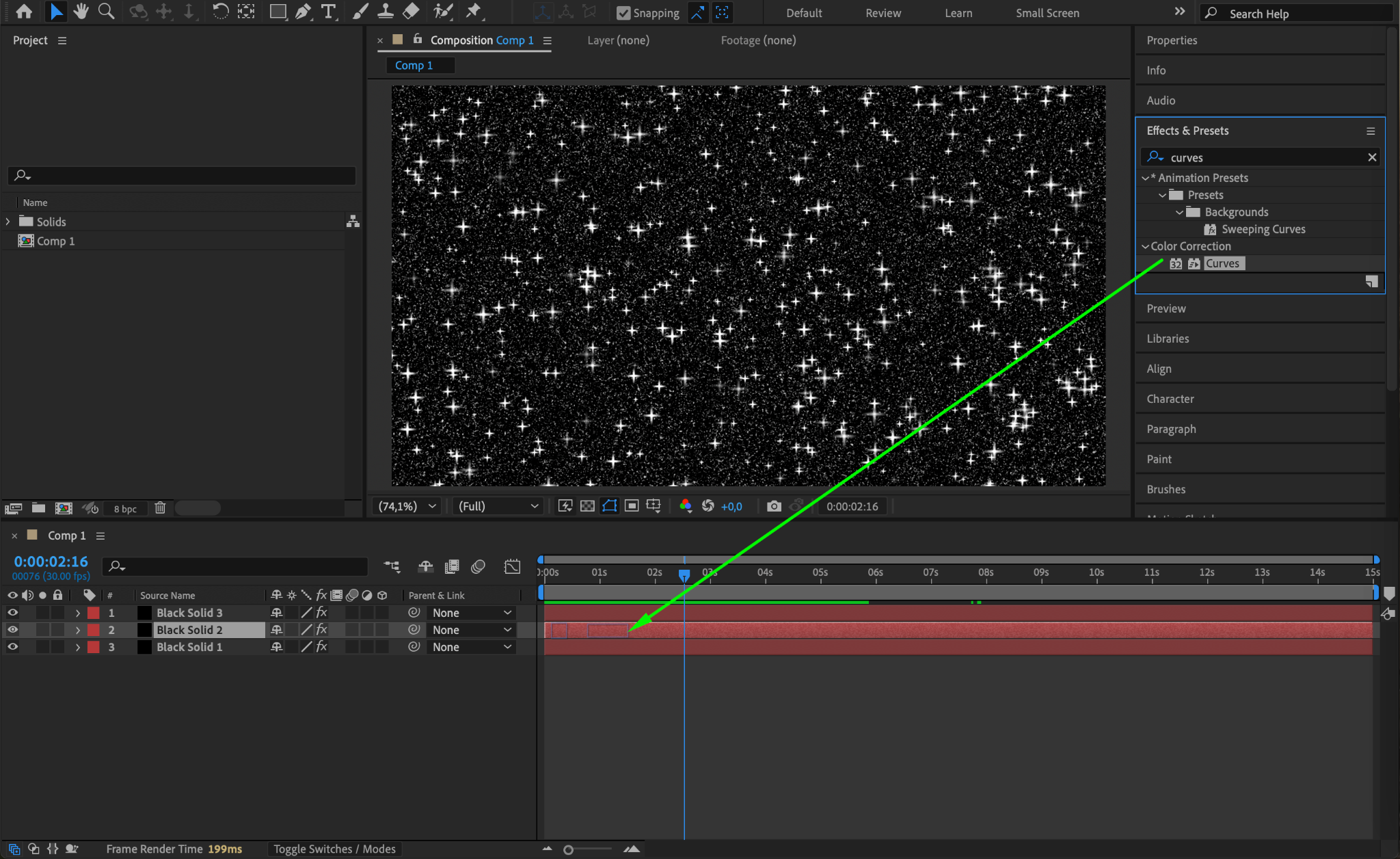Toggle the Snapping checkbox
The height and width of the screenshot is (859, 1400).
623,13
